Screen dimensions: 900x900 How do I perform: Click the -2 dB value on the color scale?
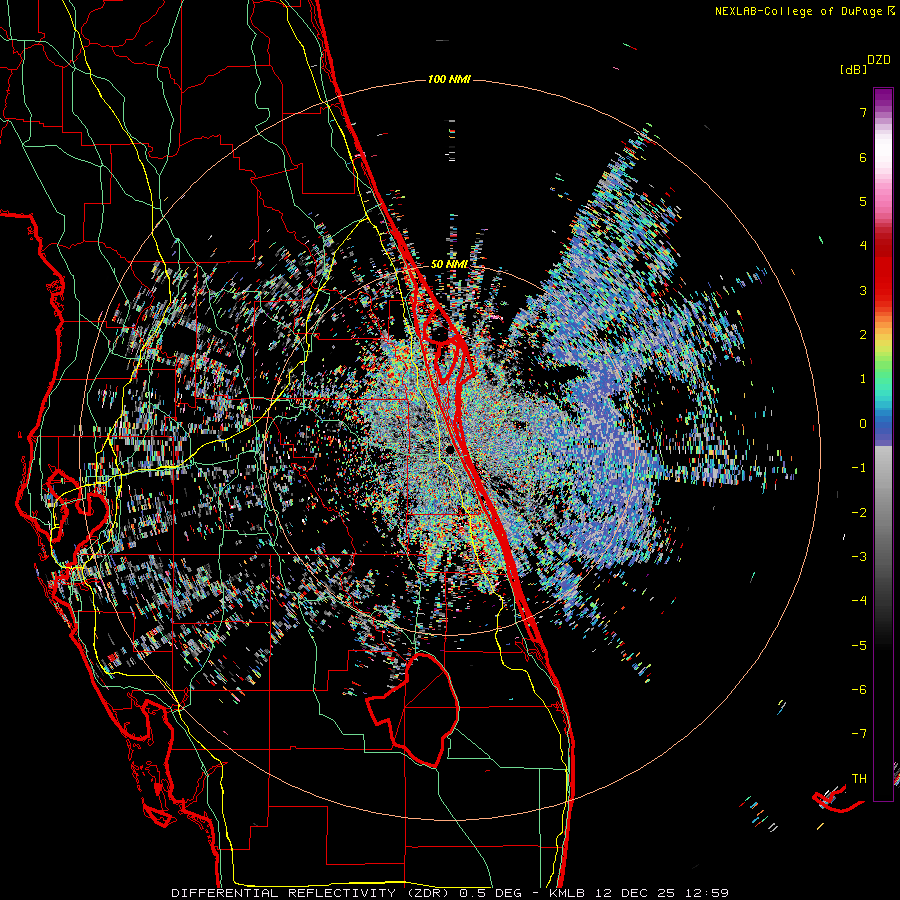pos(859,512)
